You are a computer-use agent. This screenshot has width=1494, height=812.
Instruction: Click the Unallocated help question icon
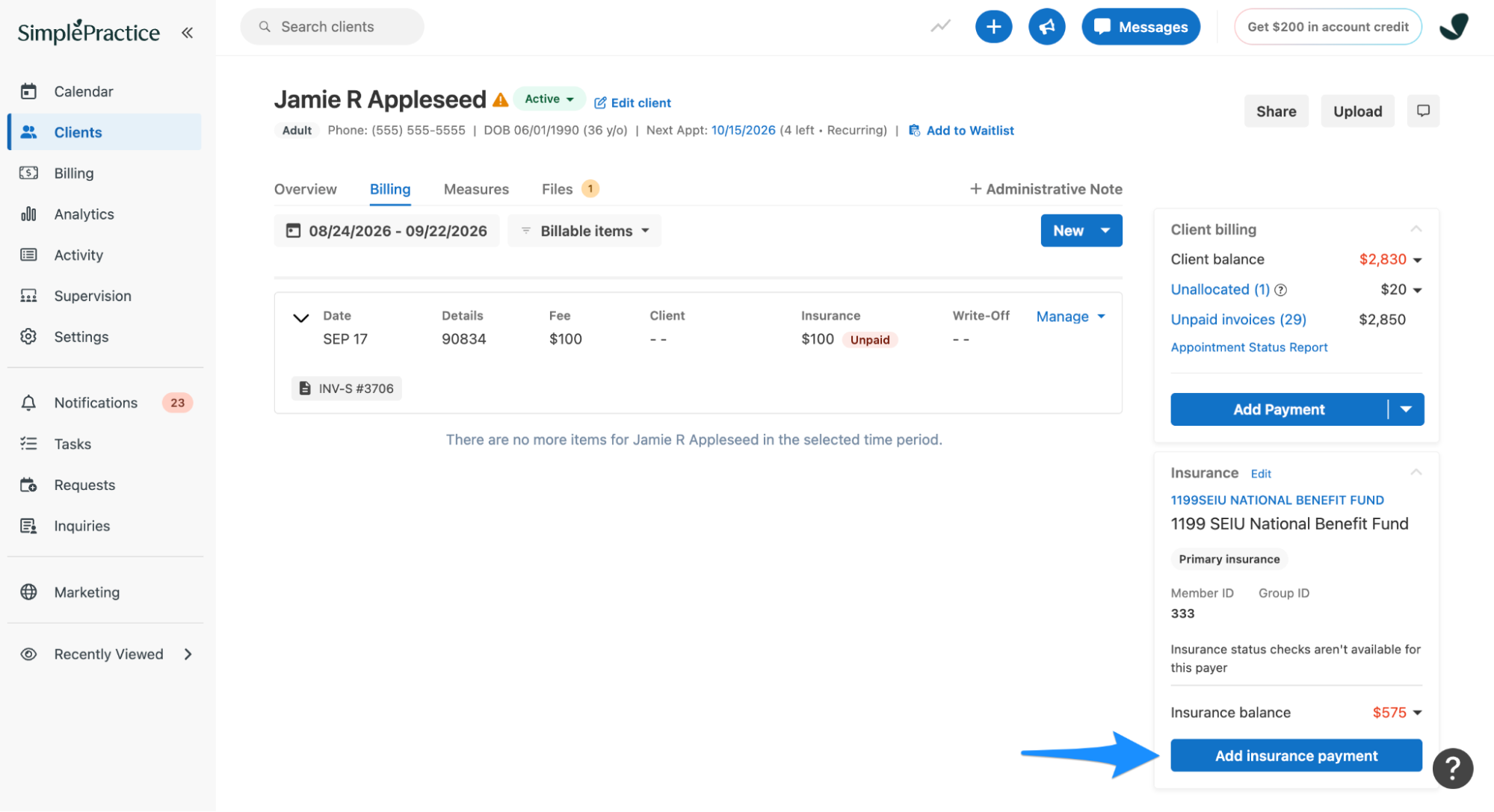pos(1280,290)
